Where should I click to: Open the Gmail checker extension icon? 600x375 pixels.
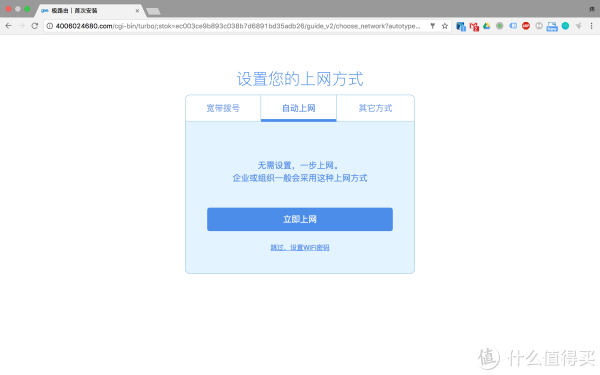point(474,26)
